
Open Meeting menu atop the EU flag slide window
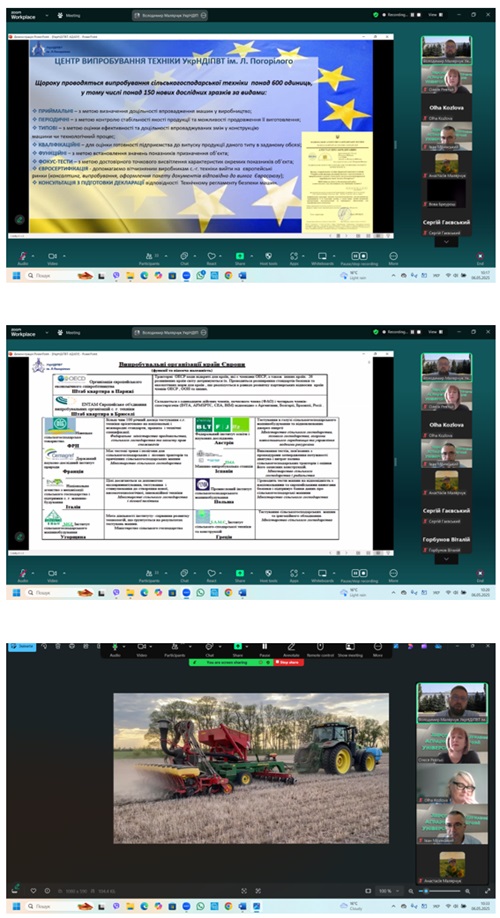coord(69,15)
